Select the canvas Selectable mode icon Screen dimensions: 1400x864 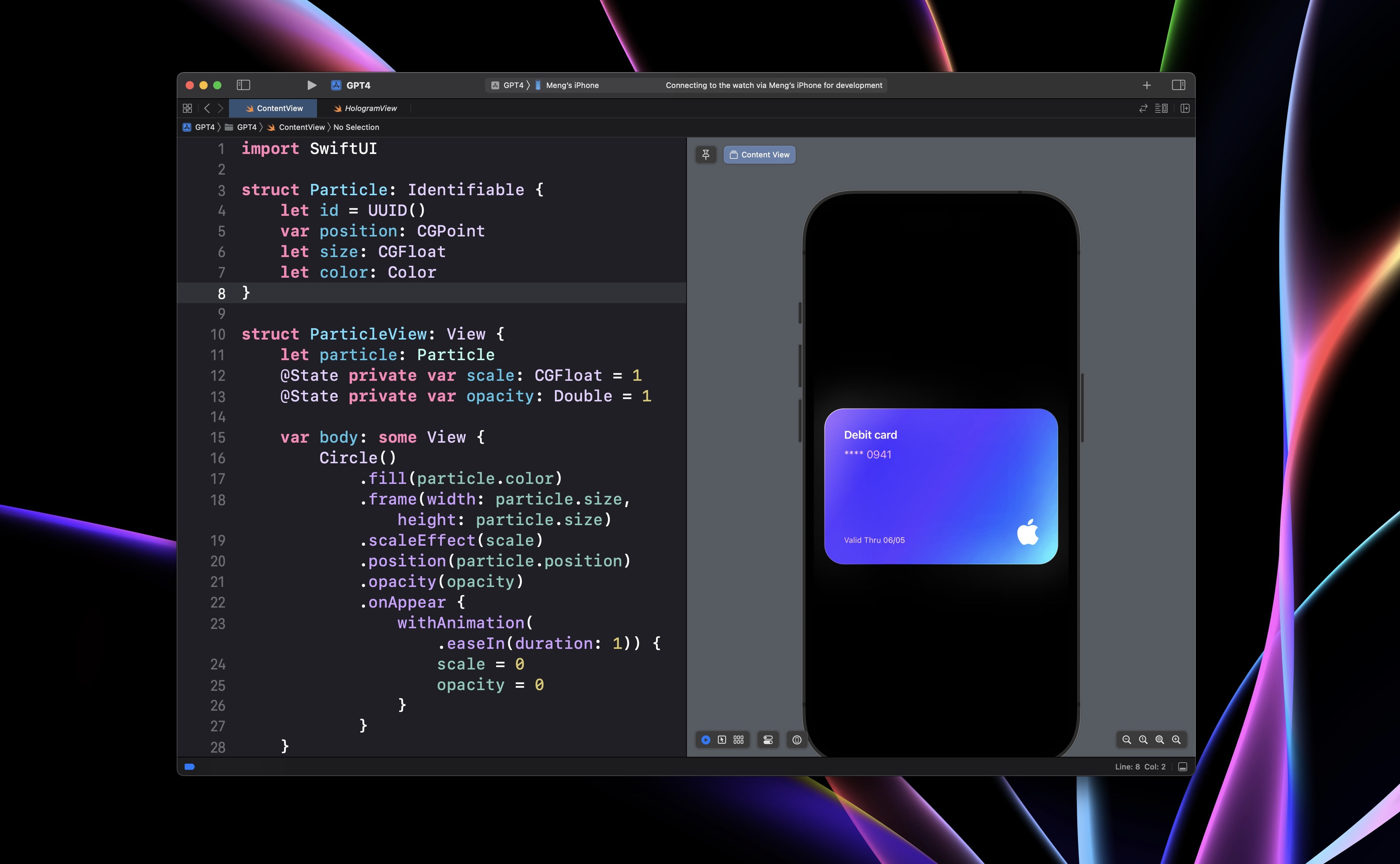click(722, 740)
